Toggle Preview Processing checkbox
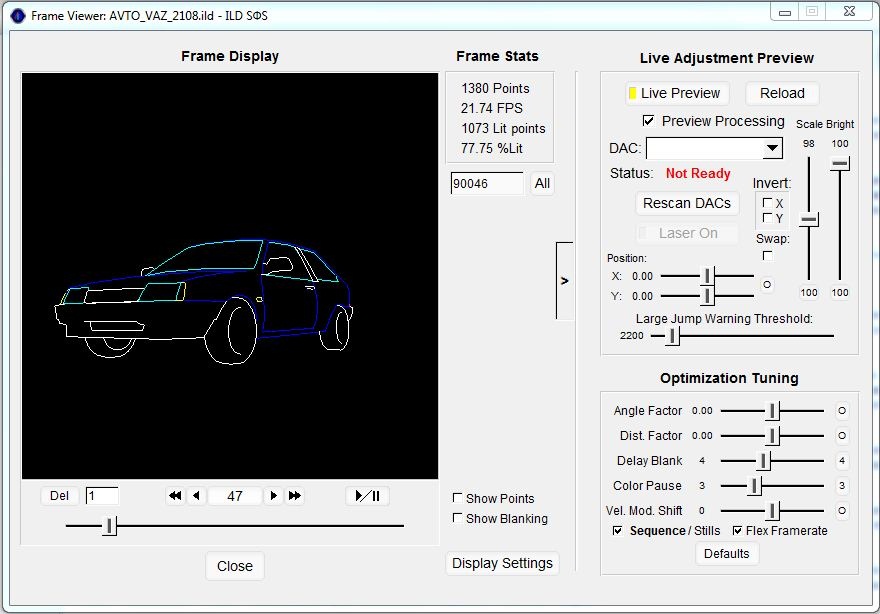 coord(648,121)
